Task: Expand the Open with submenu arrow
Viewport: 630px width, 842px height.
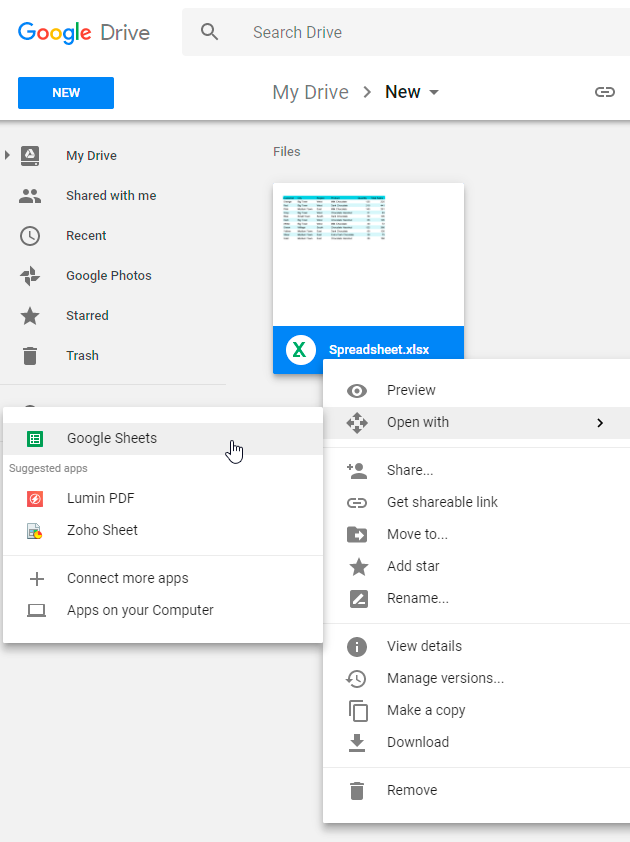Action: tap(600, 423)
